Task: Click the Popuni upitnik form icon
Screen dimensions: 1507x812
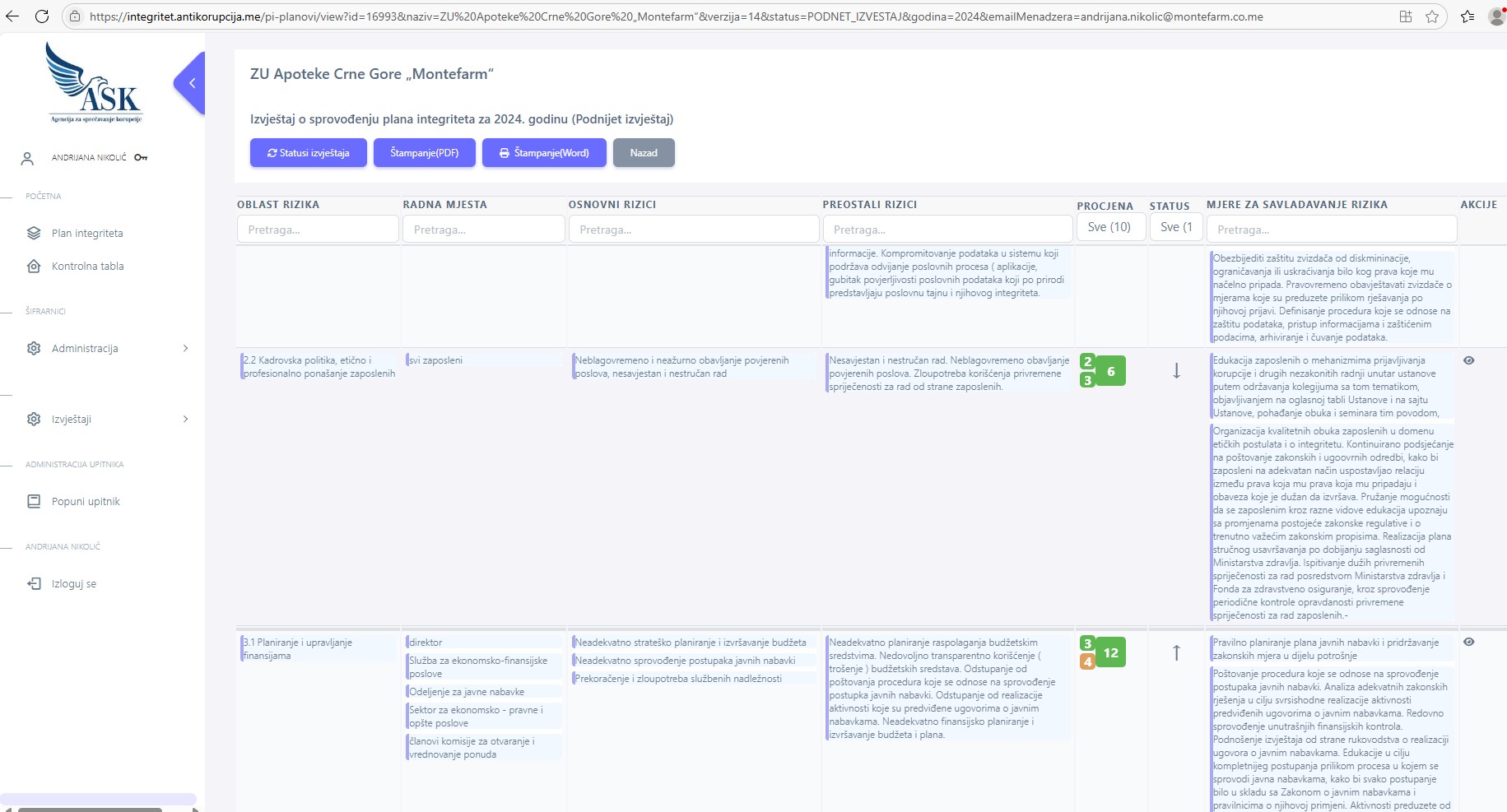Action: (x=34, y=501)
